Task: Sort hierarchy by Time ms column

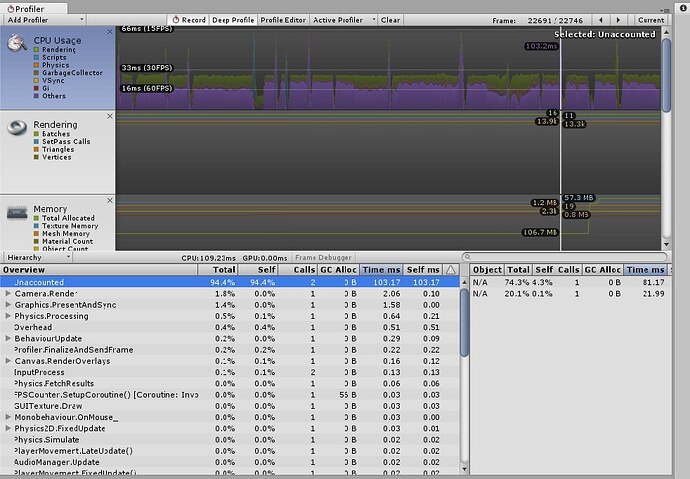Action: tap(381, 270)
